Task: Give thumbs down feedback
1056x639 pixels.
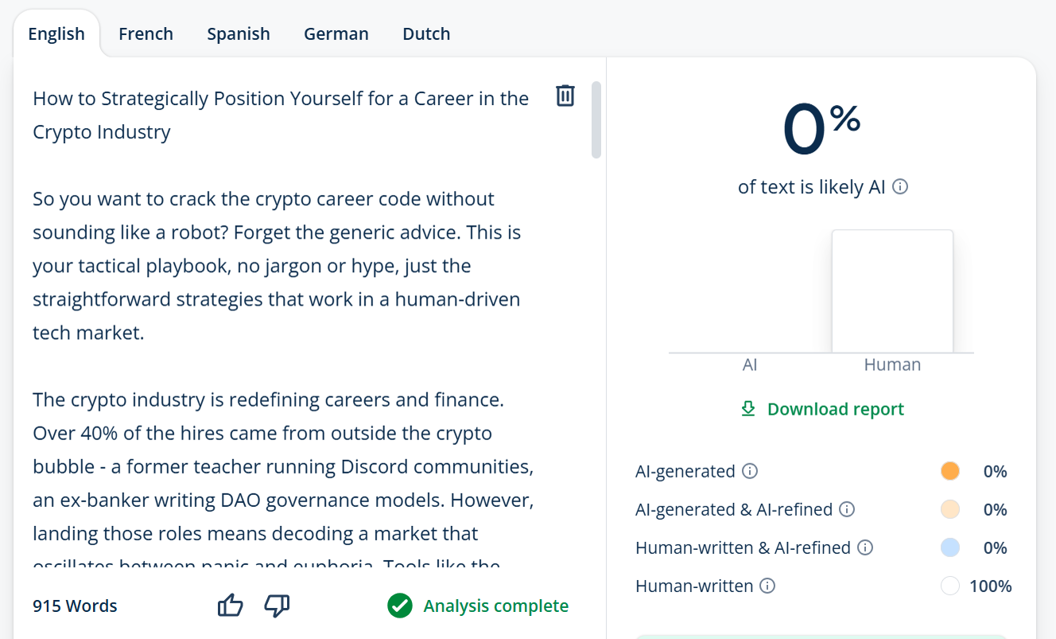Action: (277, 605)
